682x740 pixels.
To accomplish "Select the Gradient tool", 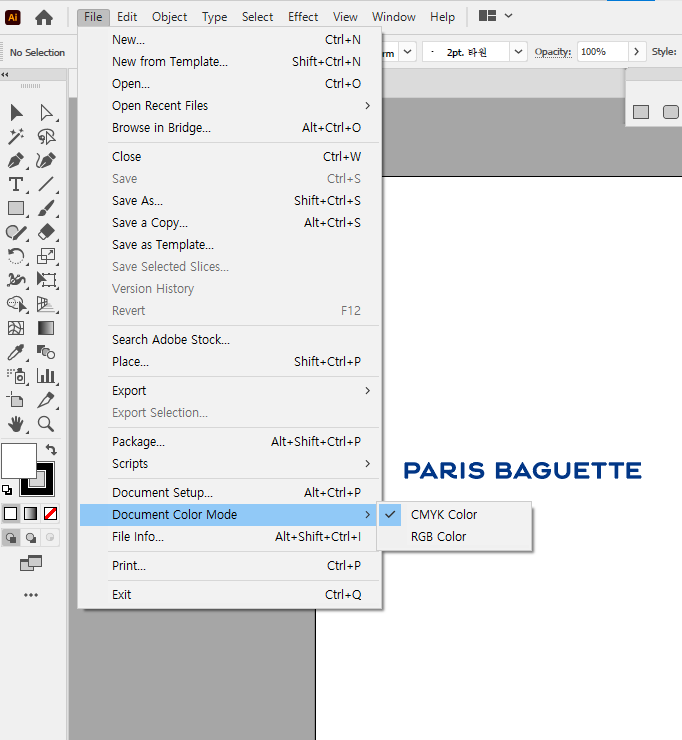I will tap(46, 328).
